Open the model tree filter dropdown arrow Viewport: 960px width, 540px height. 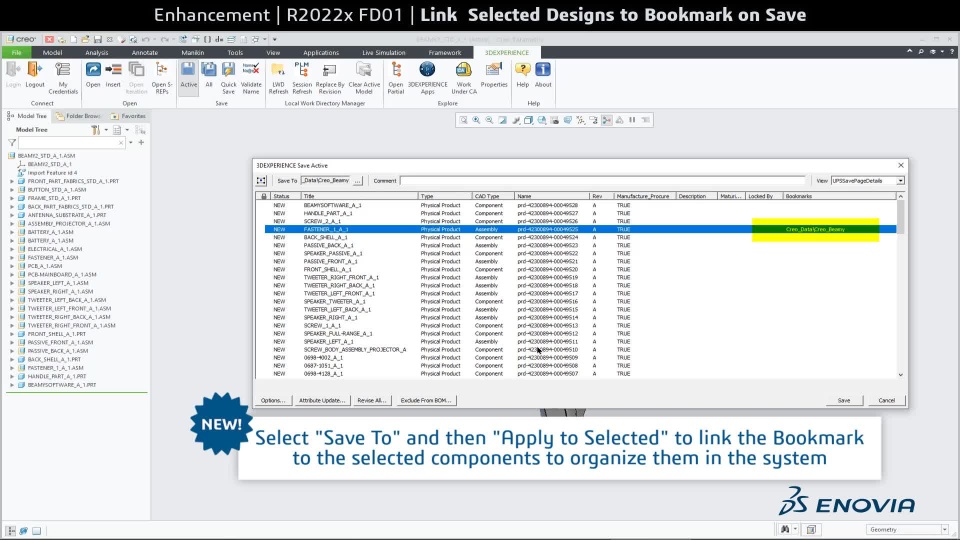pyautogui.click(x=130, y=143)
